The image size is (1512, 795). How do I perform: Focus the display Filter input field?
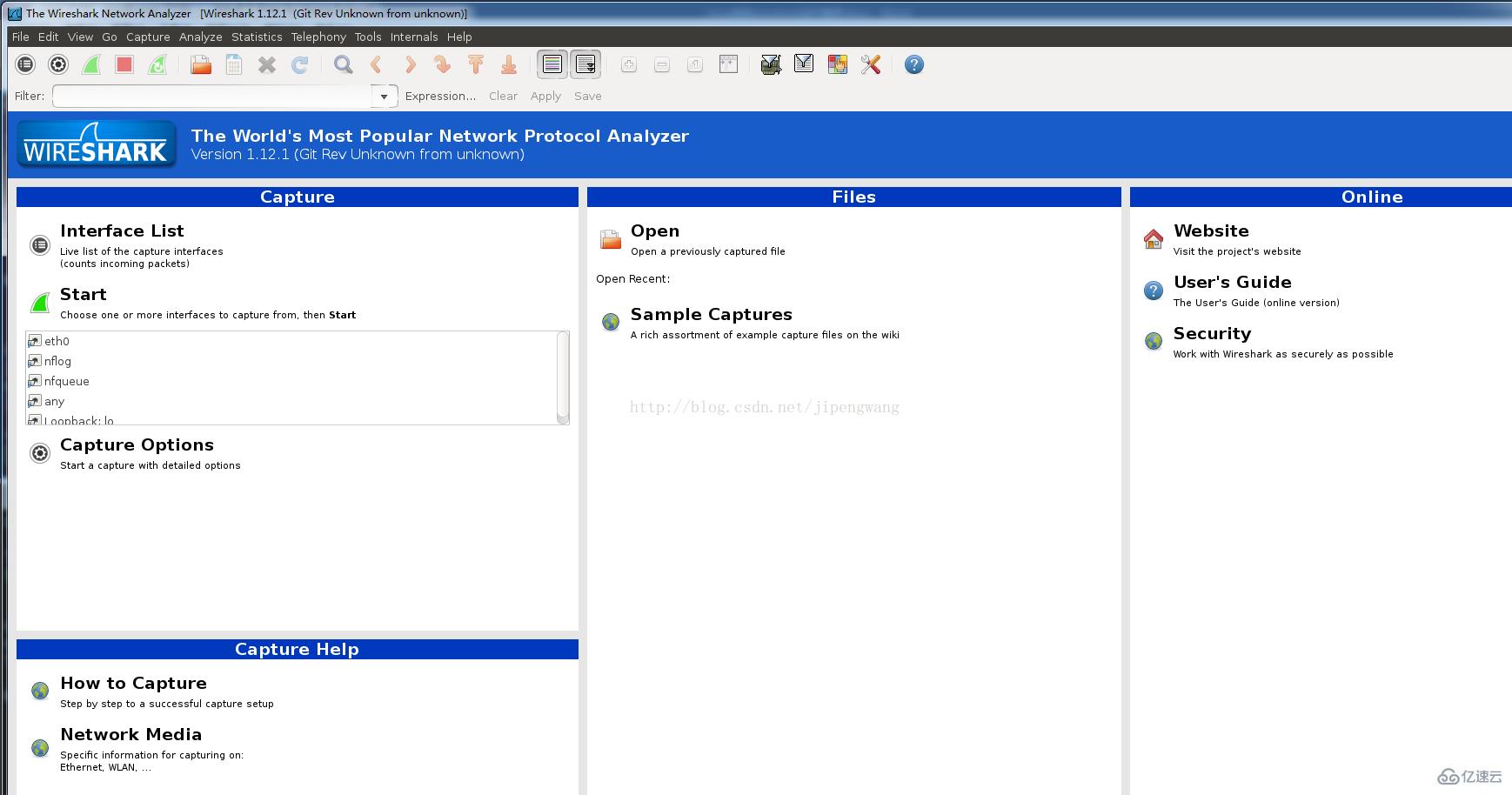[213, 97]
